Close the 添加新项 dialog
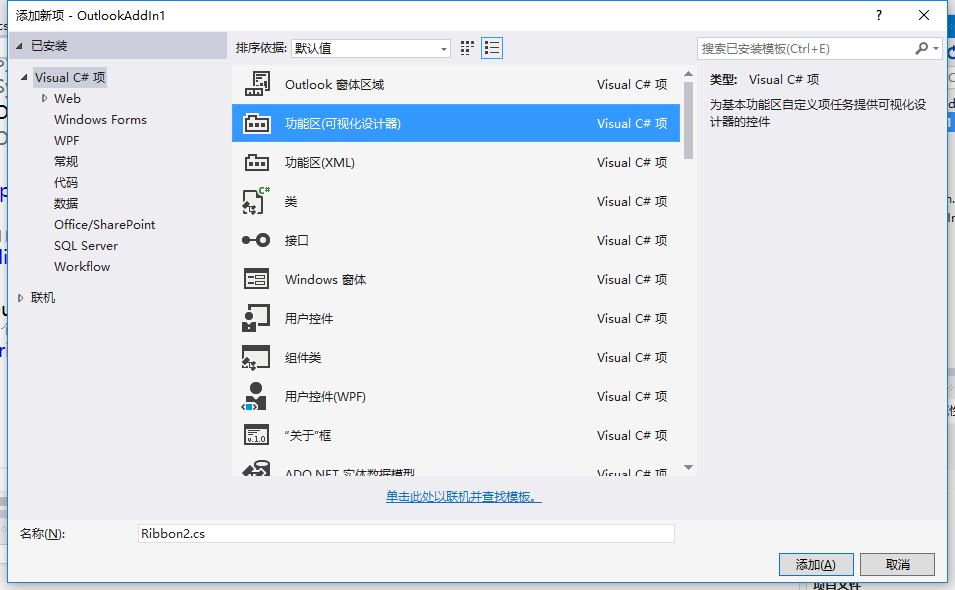This screenshot has width=955, height=590. (924, 15)
